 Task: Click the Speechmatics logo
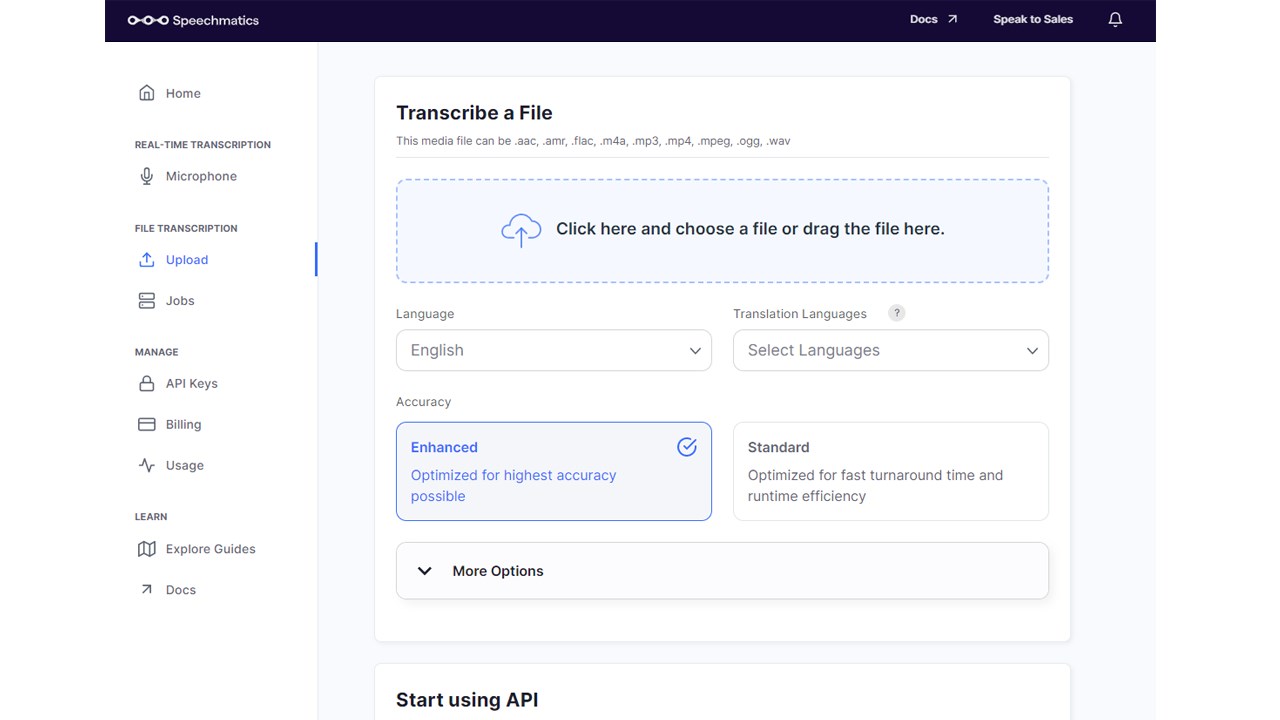click(193, 20)
